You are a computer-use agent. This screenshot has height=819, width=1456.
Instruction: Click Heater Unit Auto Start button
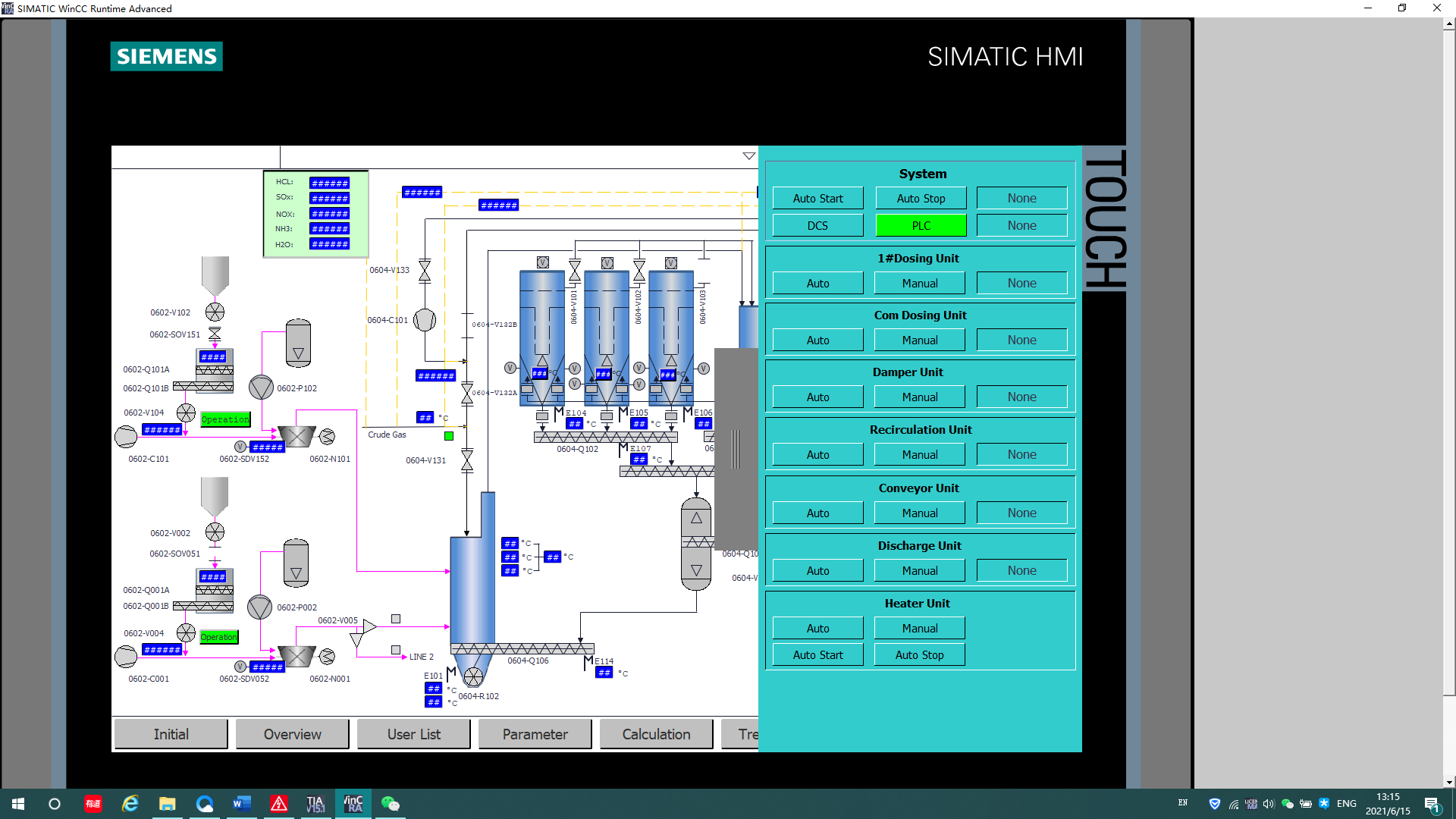tap(817, 654)
